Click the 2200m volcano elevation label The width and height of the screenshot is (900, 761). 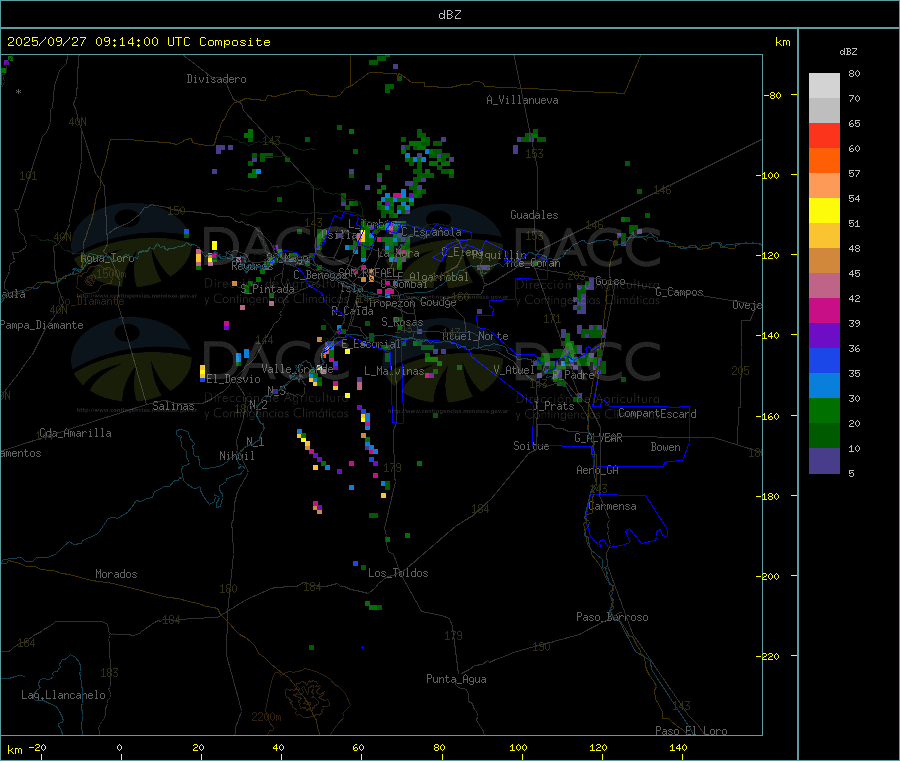tap(266, 717)
